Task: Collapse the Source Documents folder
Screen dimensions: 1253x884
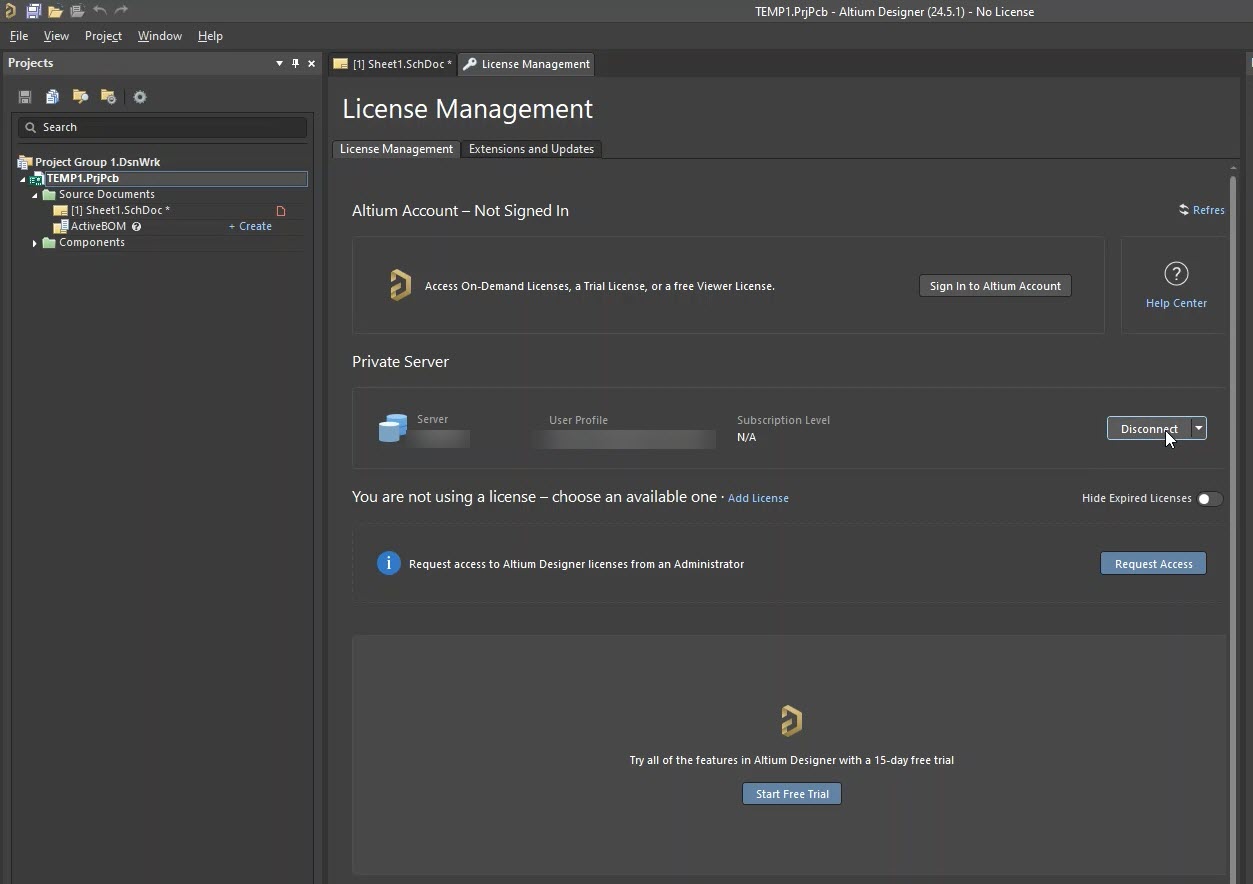Action: click(35, 195)
